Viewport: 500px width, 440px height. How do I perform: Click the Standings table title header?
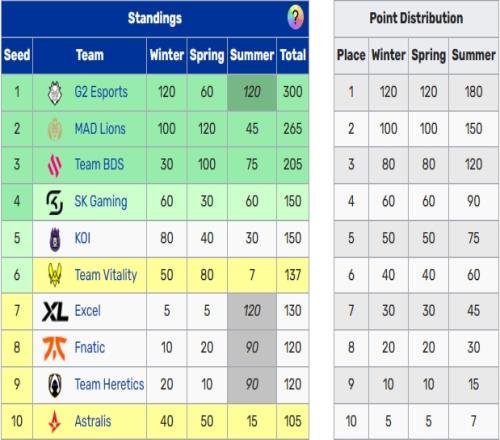coord(155,18)
